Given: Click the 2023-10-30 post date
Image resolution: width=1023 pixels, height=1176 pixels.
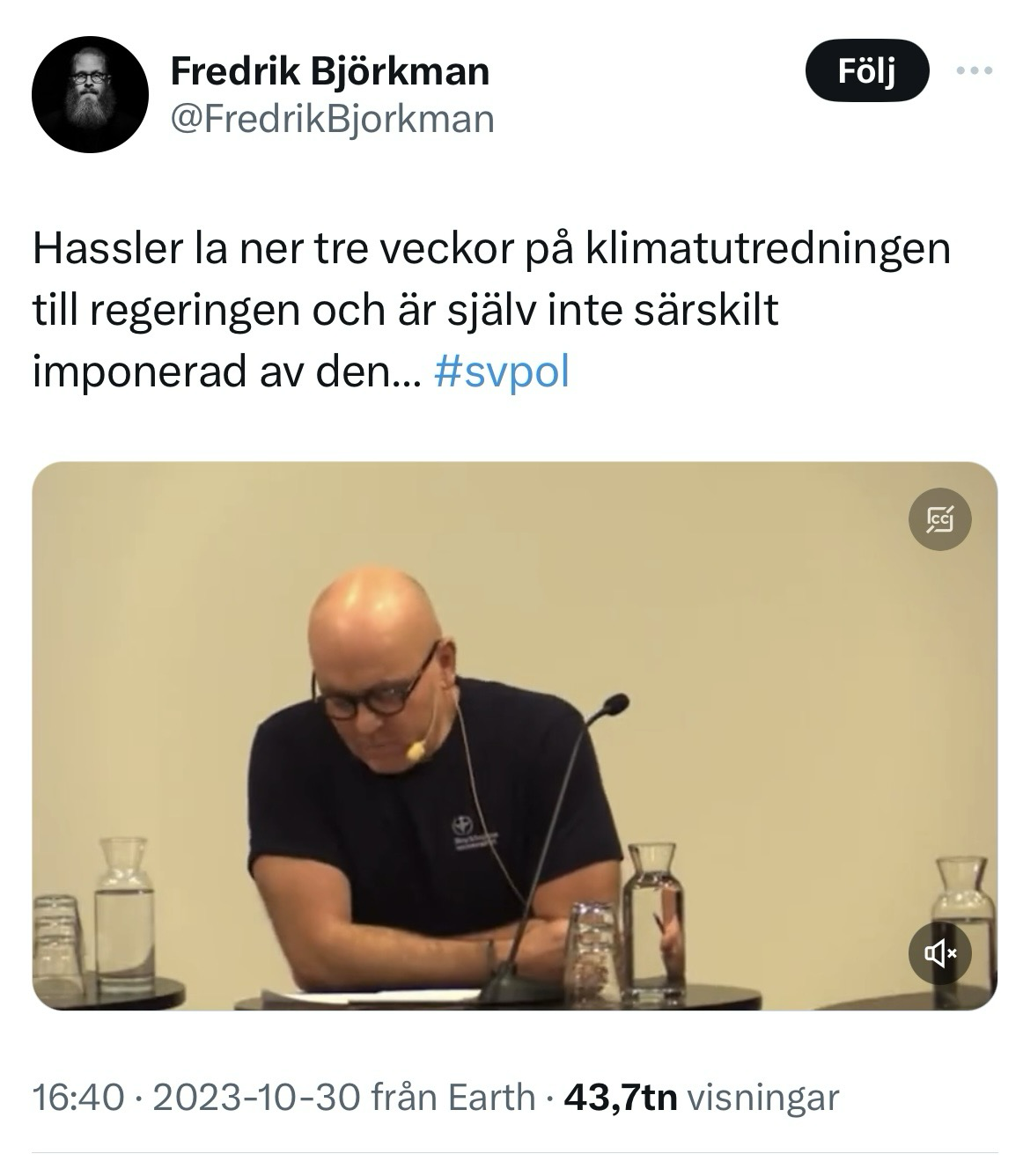Looking at the screenshot, I should (256, 1097).
